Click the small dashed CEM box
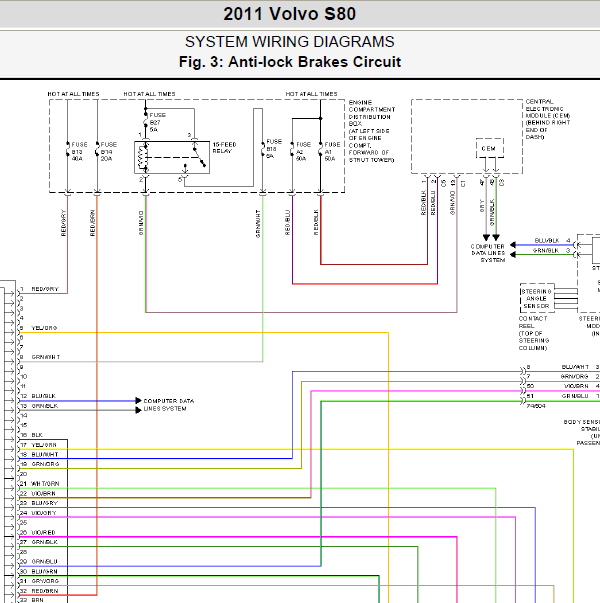The width and height of the screenshot is (600, 603). click(x=489, y=148)
